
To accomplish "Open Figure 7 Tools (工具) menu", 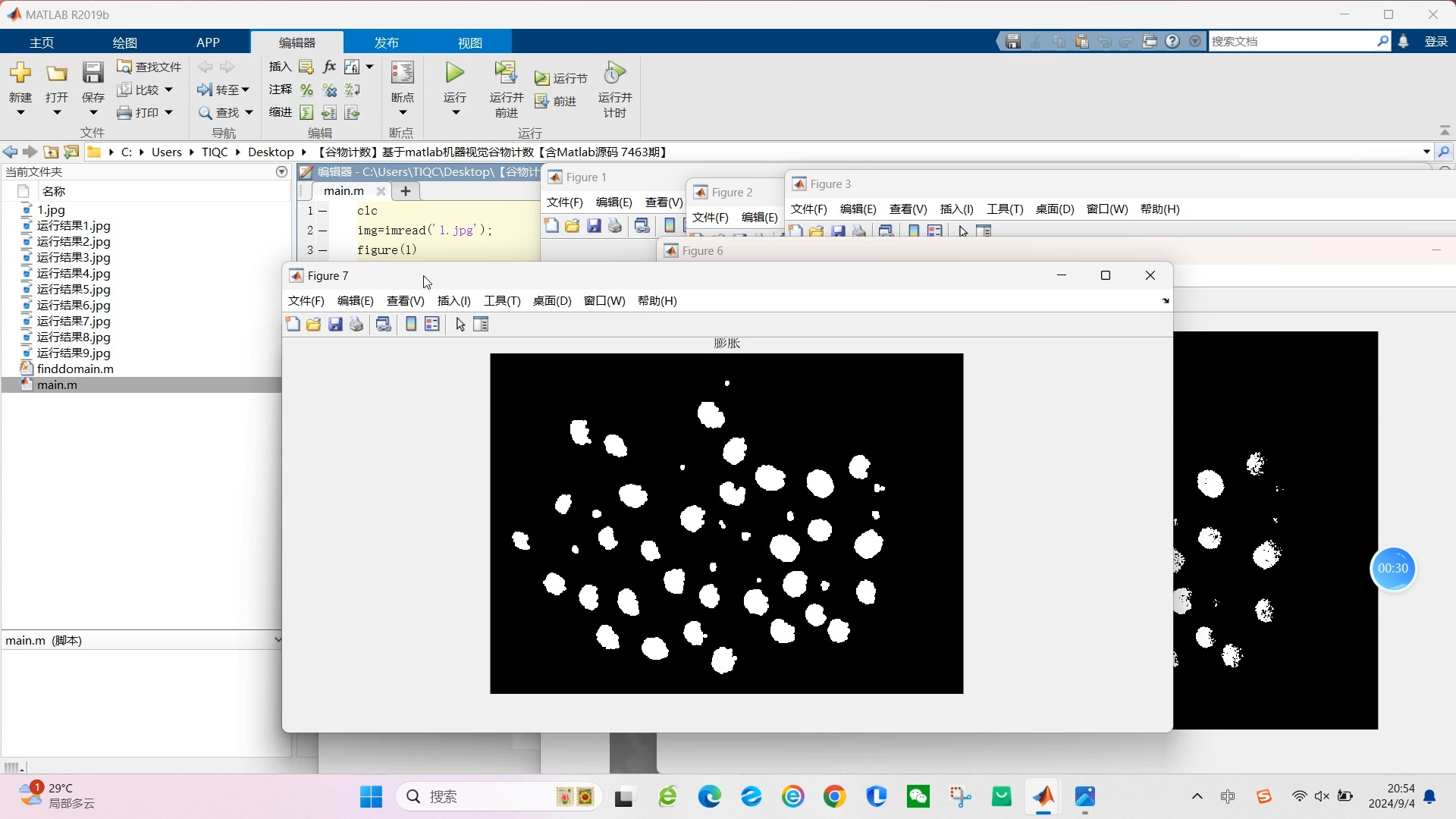I will 502,301.
